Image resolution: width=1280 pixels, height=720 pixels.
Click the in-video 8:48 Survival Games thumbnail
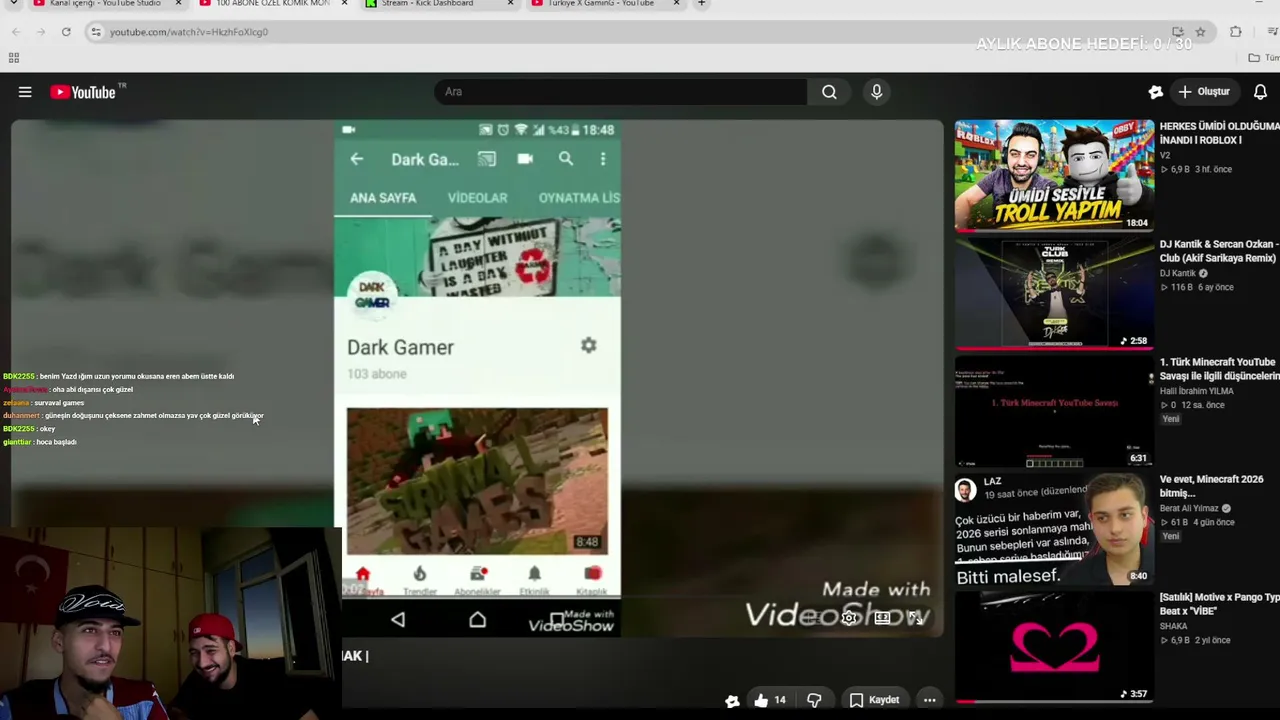point(477,481)
